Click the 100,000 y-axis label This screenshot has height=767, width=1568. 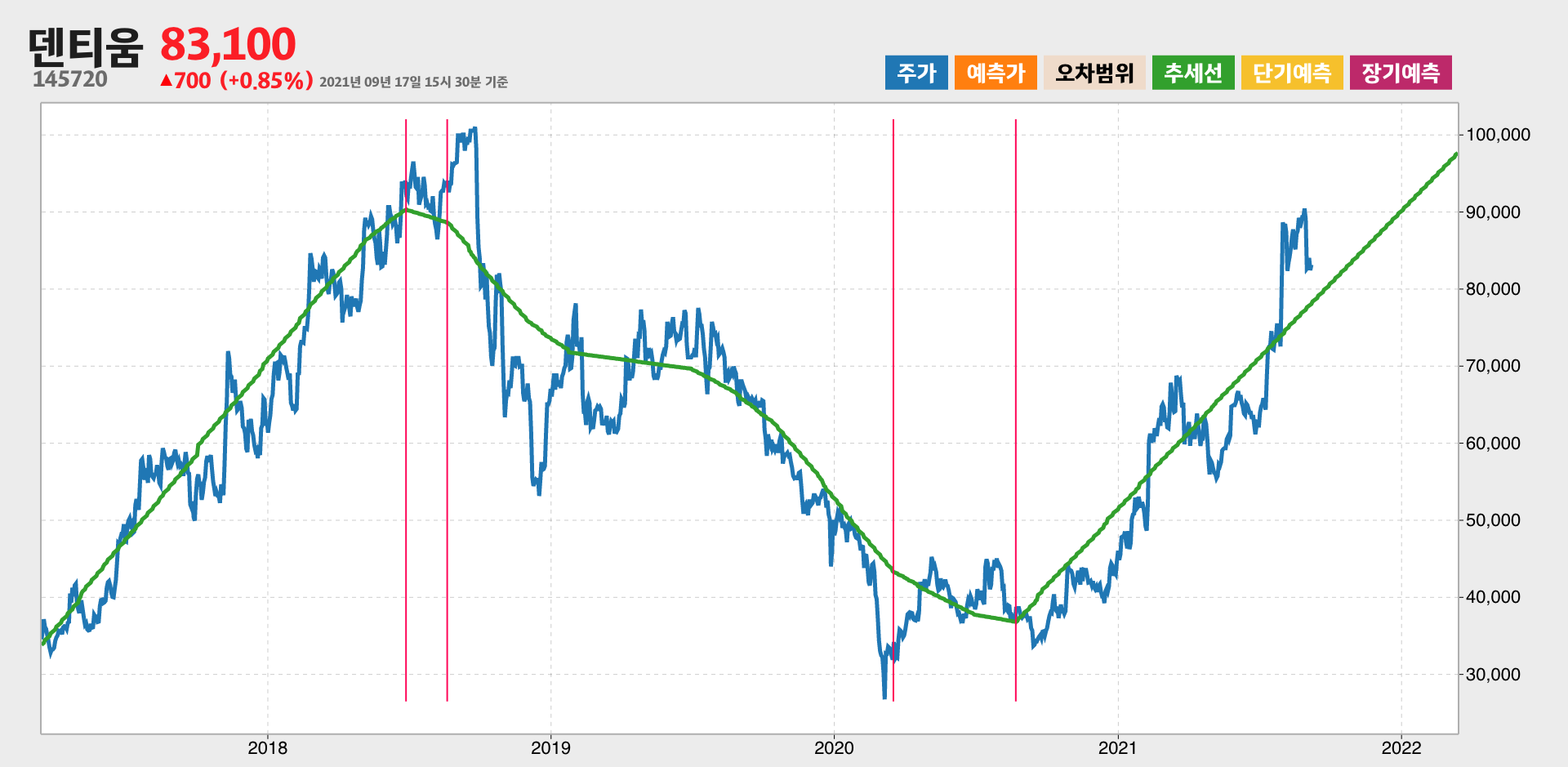pyautogui.click(x=1499, y=135)
